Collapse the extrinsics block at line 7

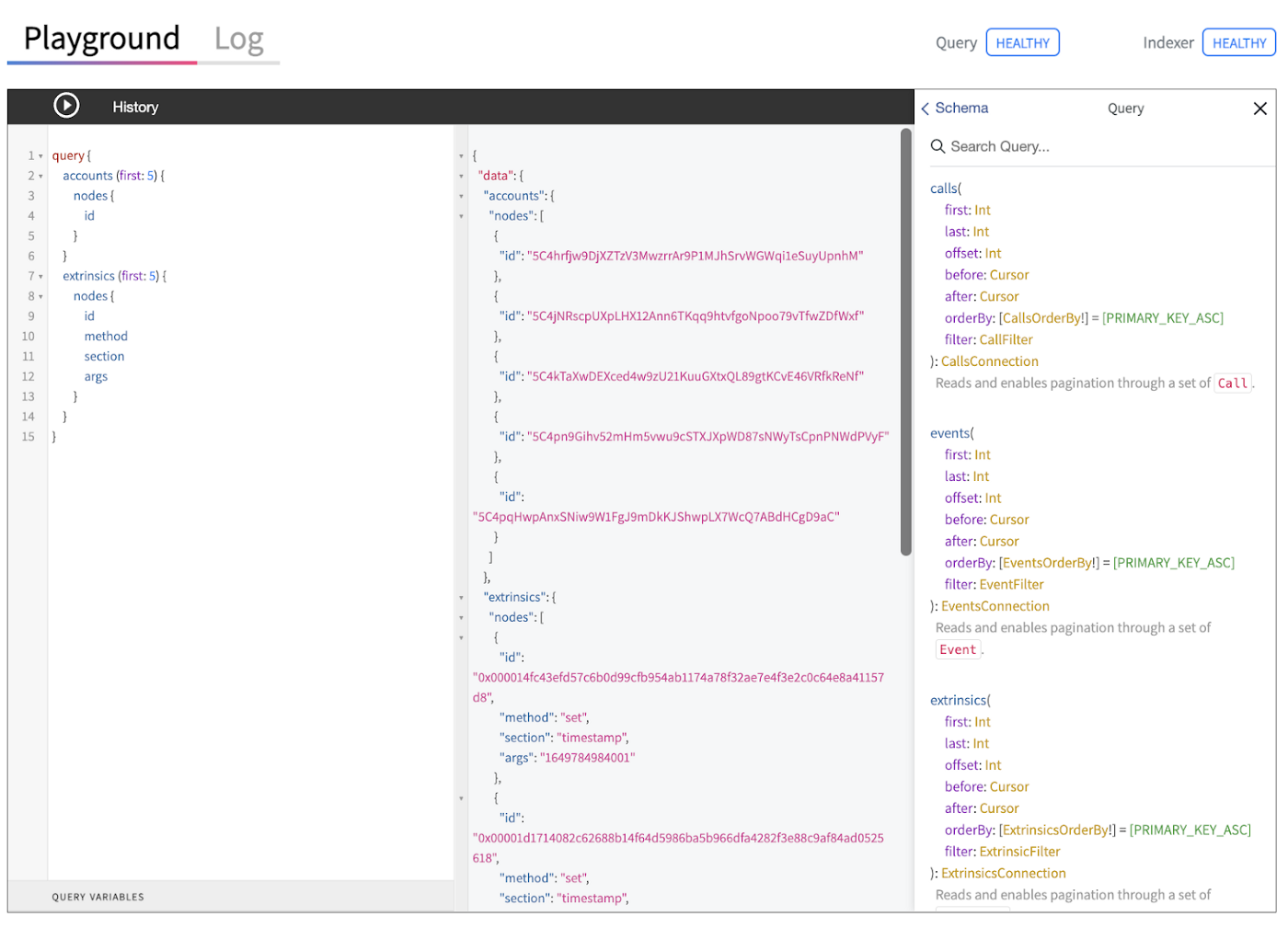tap(40, 277)
